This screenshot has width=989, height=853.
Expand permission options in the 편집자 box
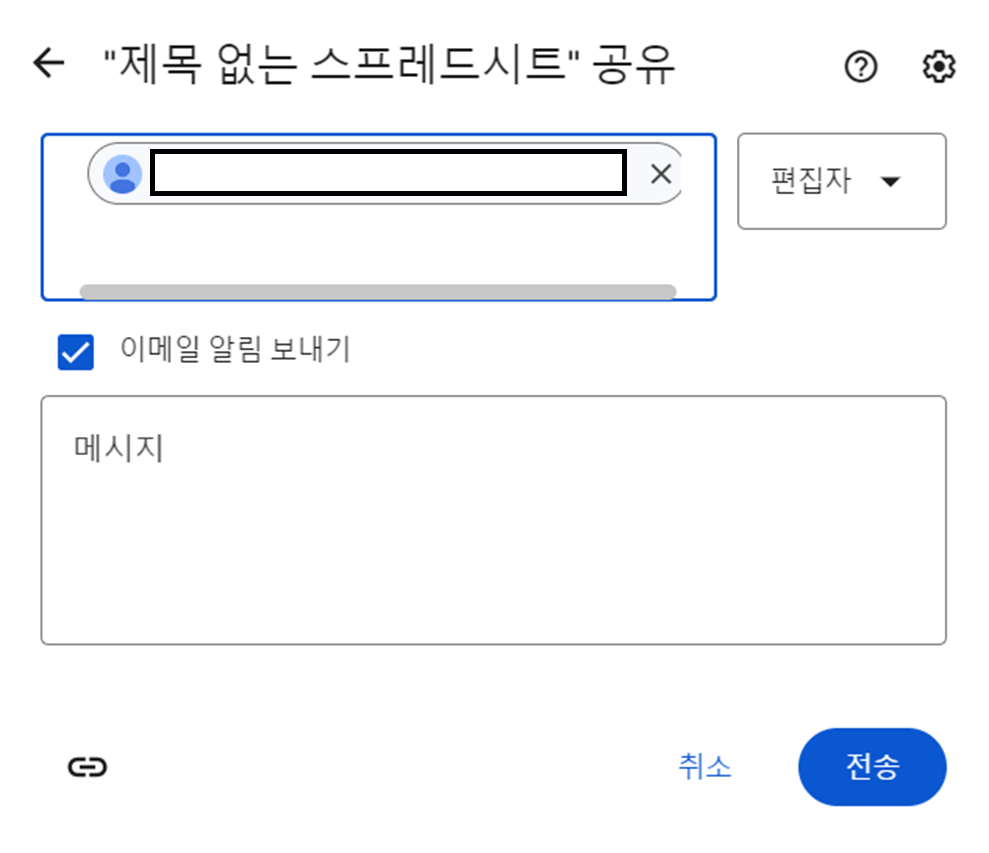[842, 181]
